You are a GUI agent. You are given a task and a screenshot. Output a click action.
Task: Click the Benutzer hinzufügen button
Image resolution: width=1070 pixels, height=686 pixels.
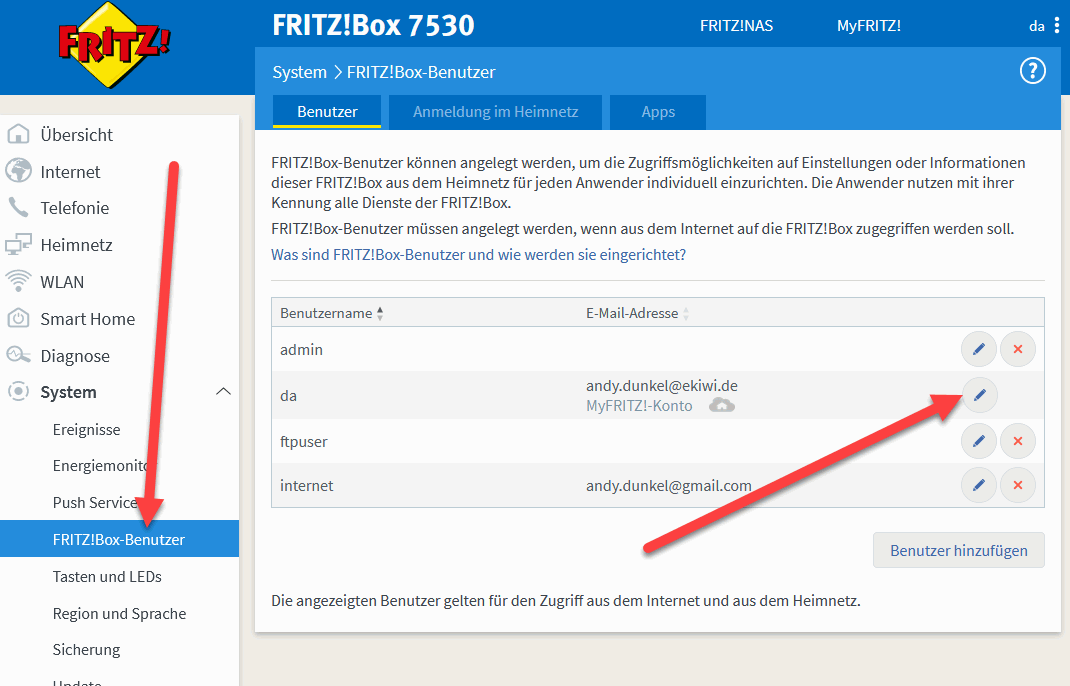click(x=958, y=550)
